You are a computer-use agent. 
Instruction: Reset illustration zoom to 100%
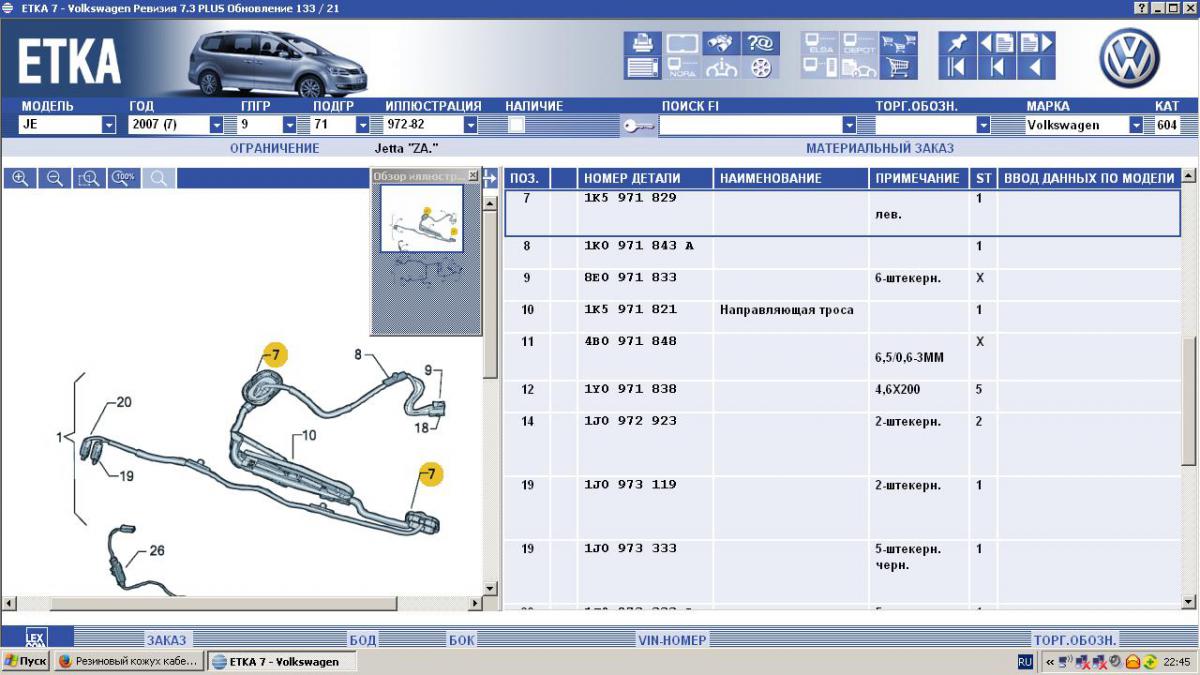(124, 178)
